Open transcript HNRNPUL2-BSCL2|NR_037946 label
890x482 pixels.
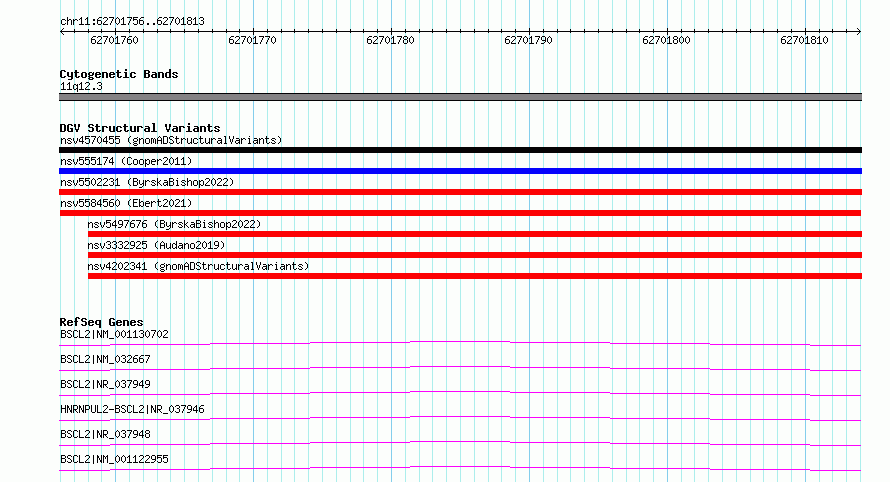pos(132,409)
